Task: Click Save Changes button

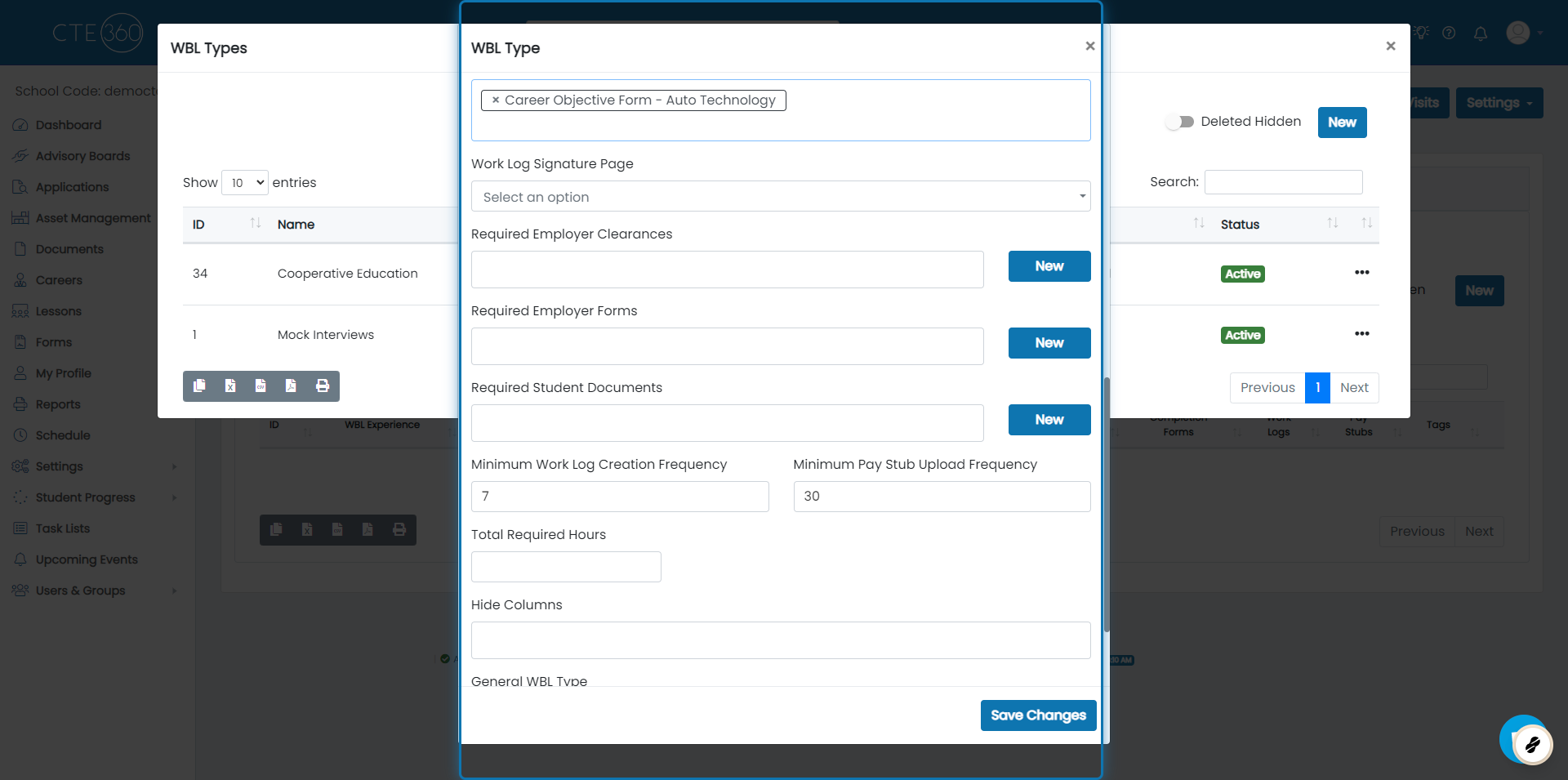Action: [x=1038, y=715]
